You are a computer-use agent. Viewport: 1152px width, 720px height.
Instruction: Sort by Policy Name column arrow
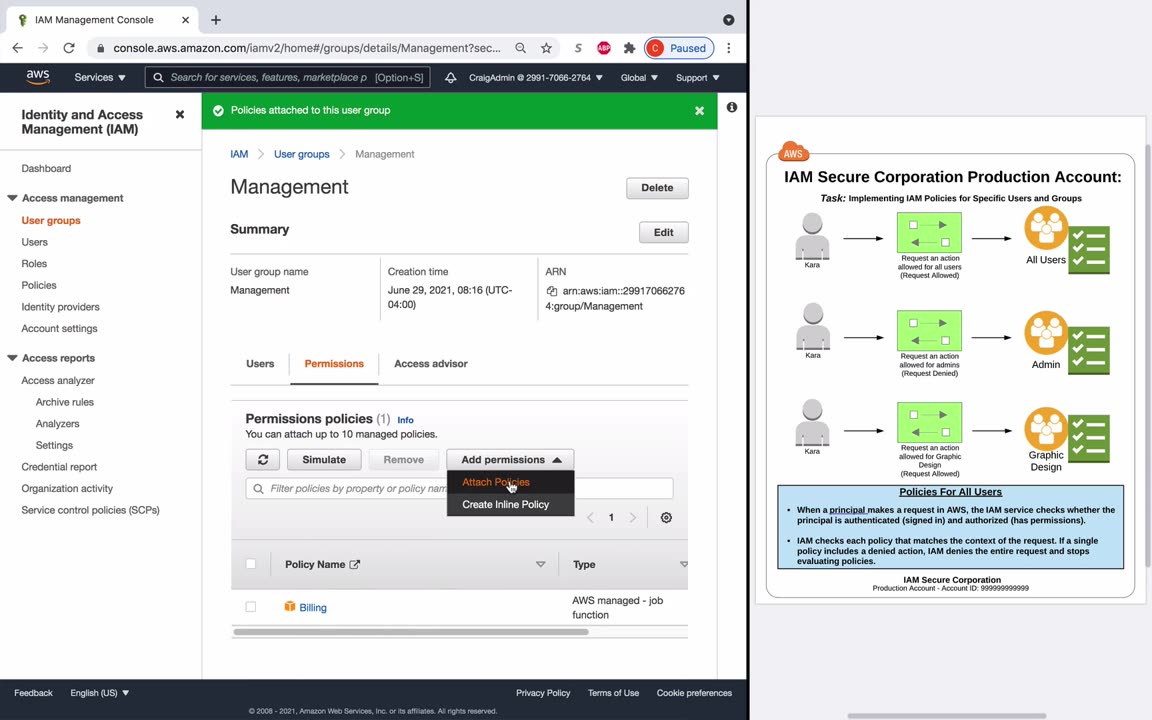point(540,564)
